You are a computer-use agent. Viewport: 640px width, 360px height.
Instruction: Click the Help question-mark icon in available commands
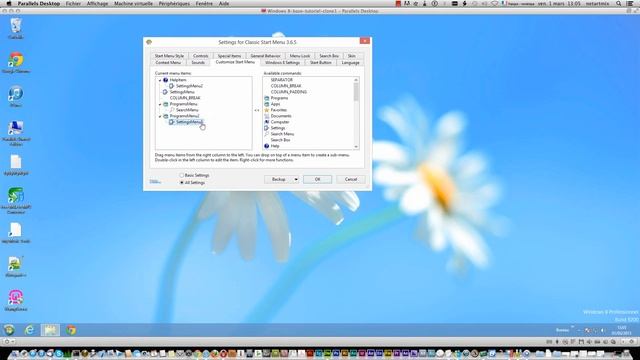(267, 146)
